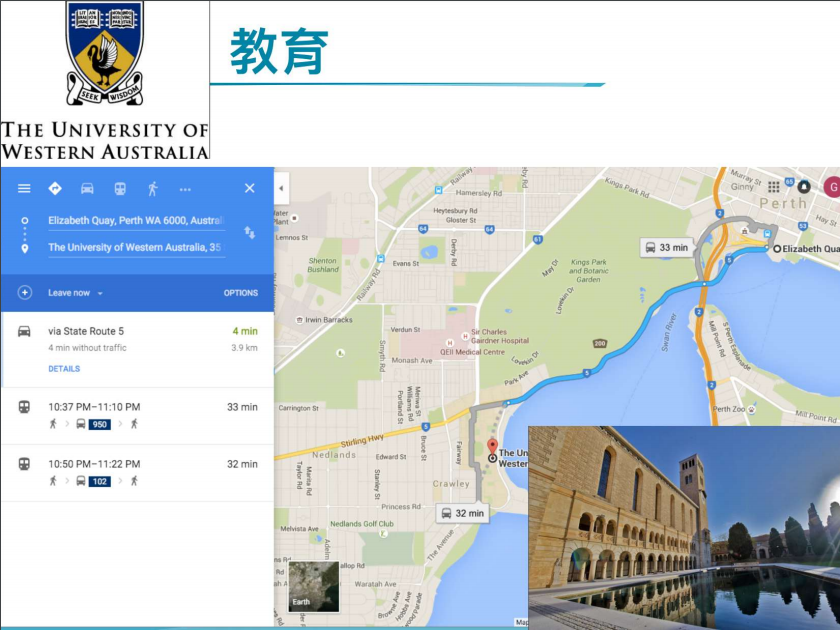Open Google notifications bell
840x630 pixels.
(804, 186)
